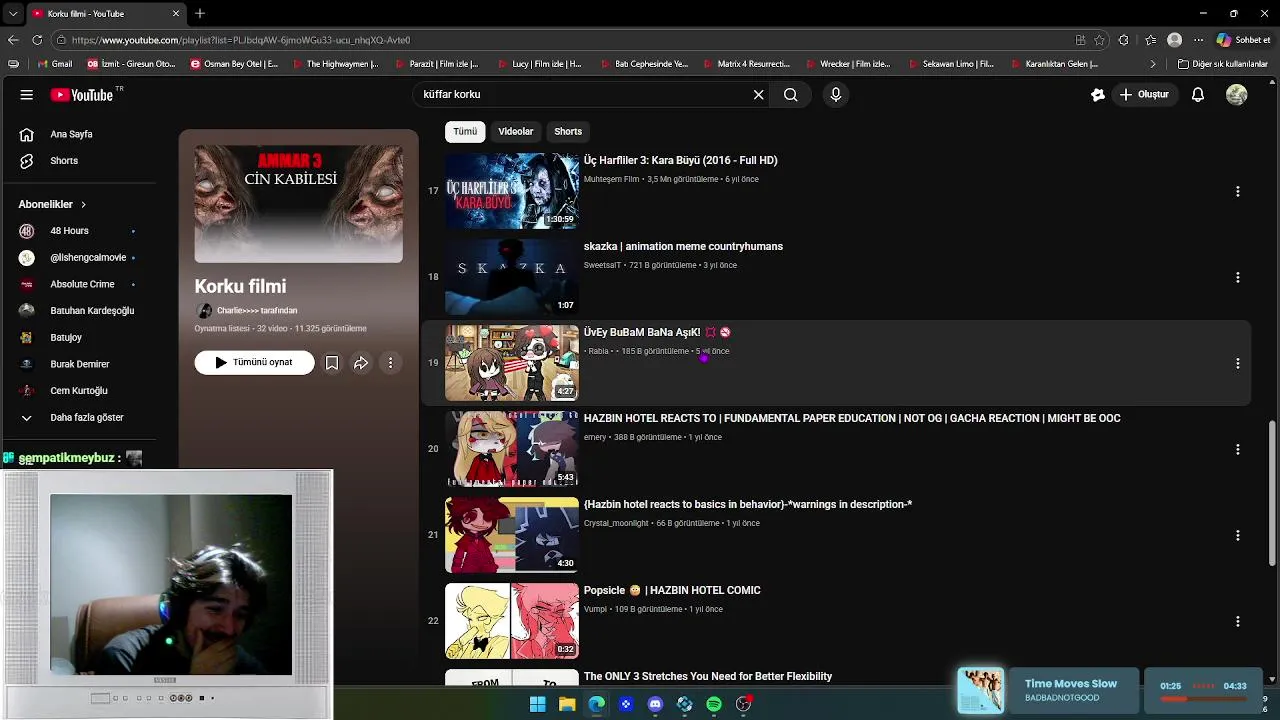The image size is (1280, 720).
Task: Select the Tümü filter chip
Action: (x=465, y=132)
